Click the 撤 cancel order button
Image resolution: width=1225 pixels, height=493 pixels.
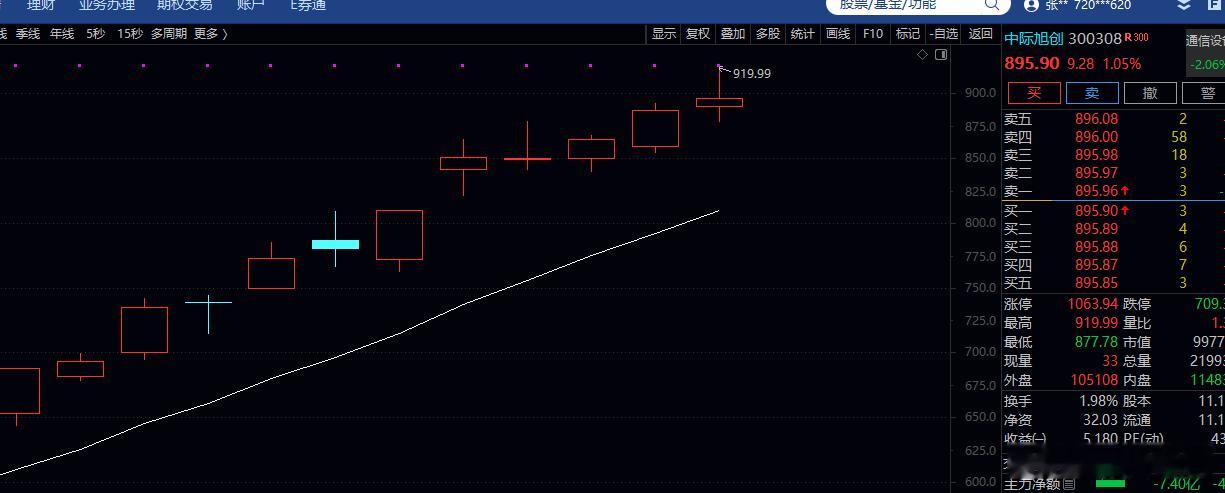1150,93
